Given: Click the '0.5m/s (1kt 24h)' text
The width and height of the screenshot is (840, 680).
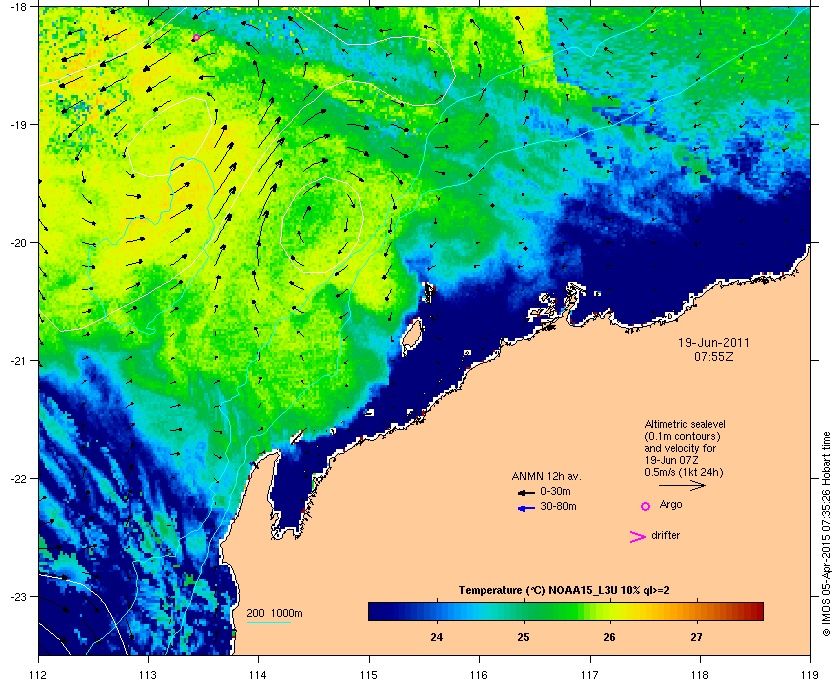Looking at the screenshot, I should tap(684, 473).
